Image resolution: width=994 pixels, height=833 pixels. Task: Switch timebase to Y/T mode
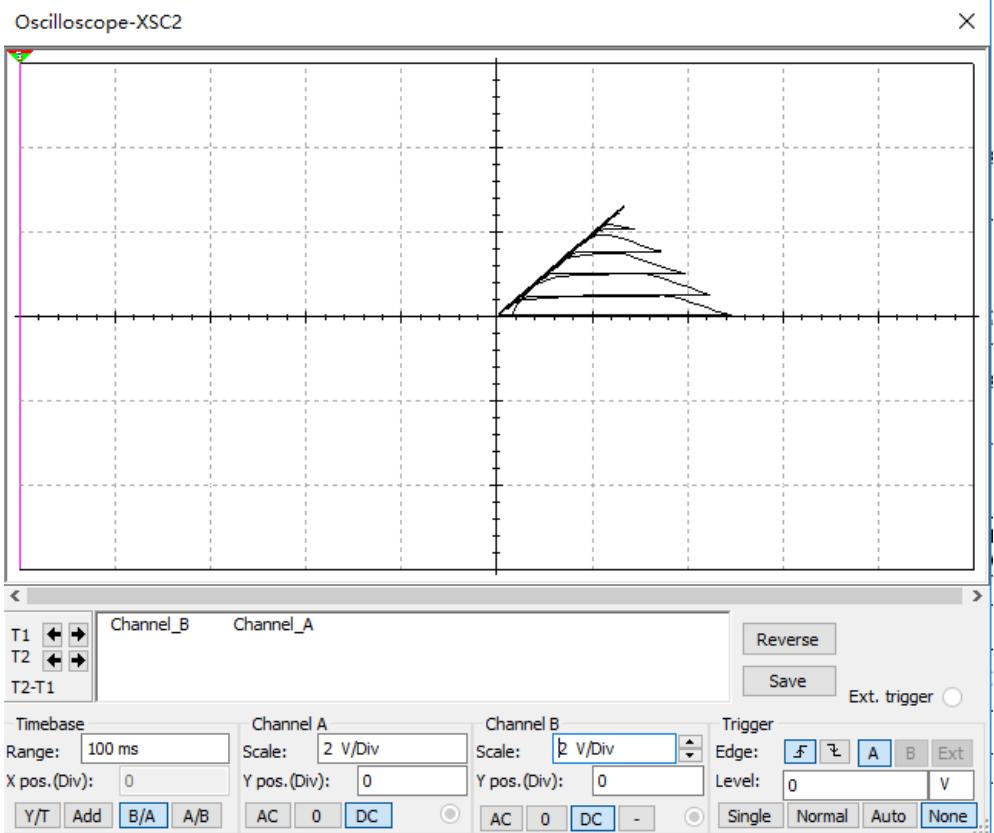32,817
